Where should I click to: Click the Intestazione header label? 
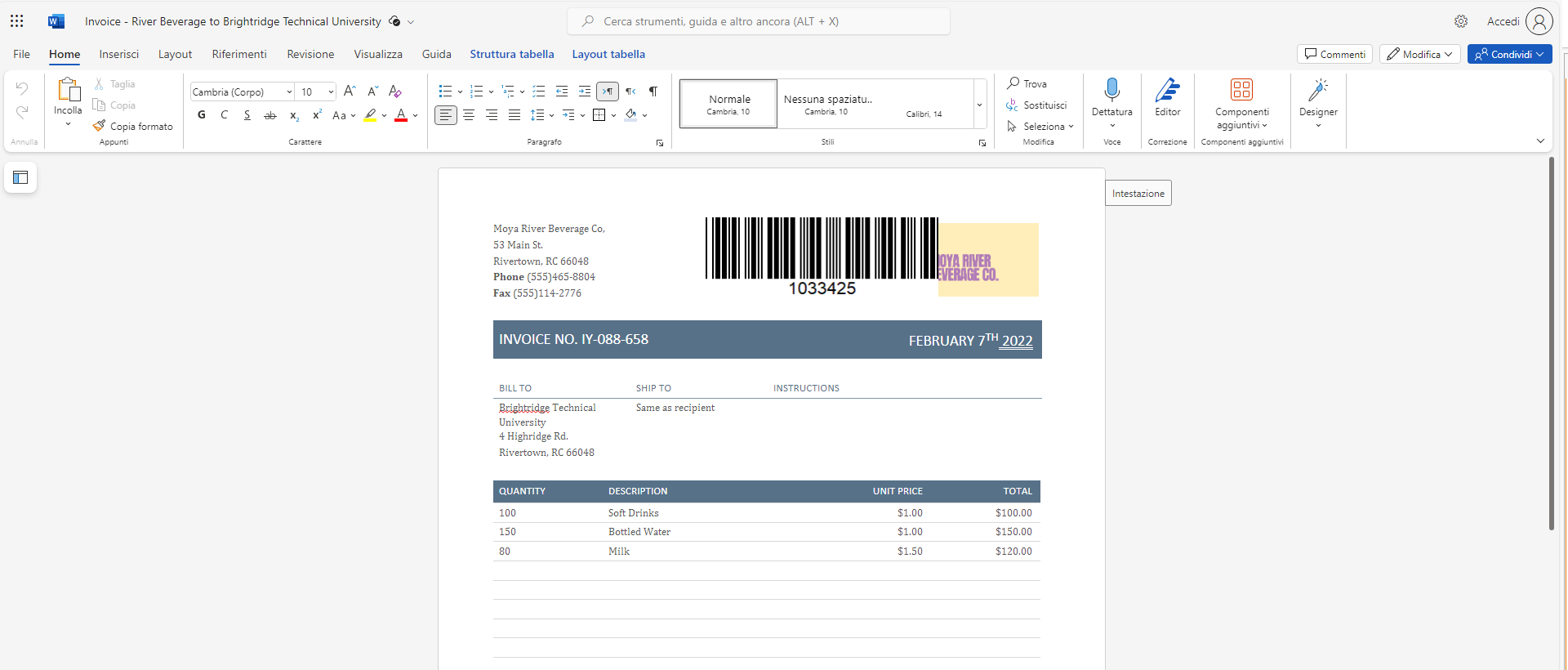1138,194
